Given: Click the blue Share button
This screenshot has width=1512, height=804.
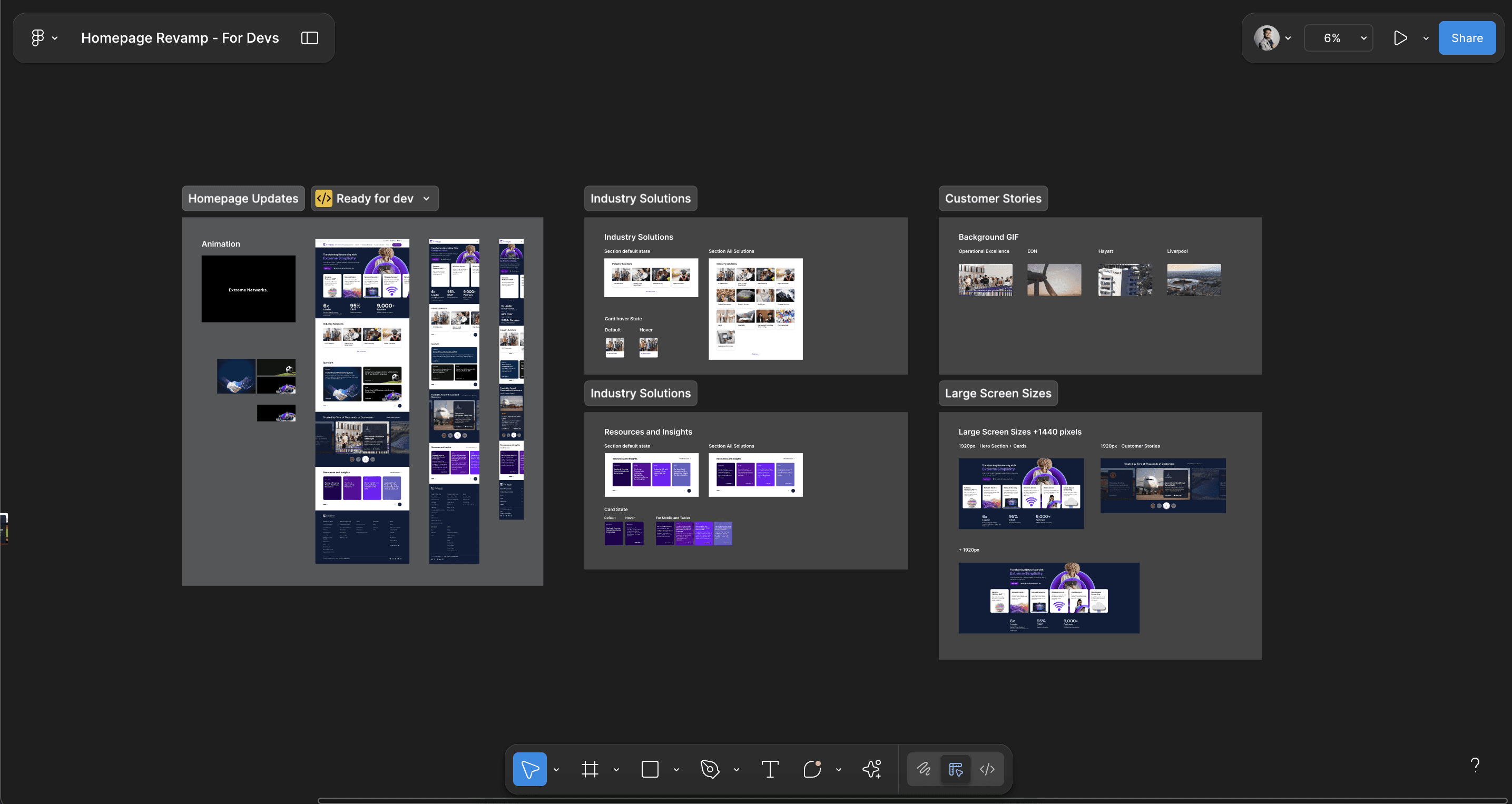Looking at the screenshot, I should coord(1466,38).
